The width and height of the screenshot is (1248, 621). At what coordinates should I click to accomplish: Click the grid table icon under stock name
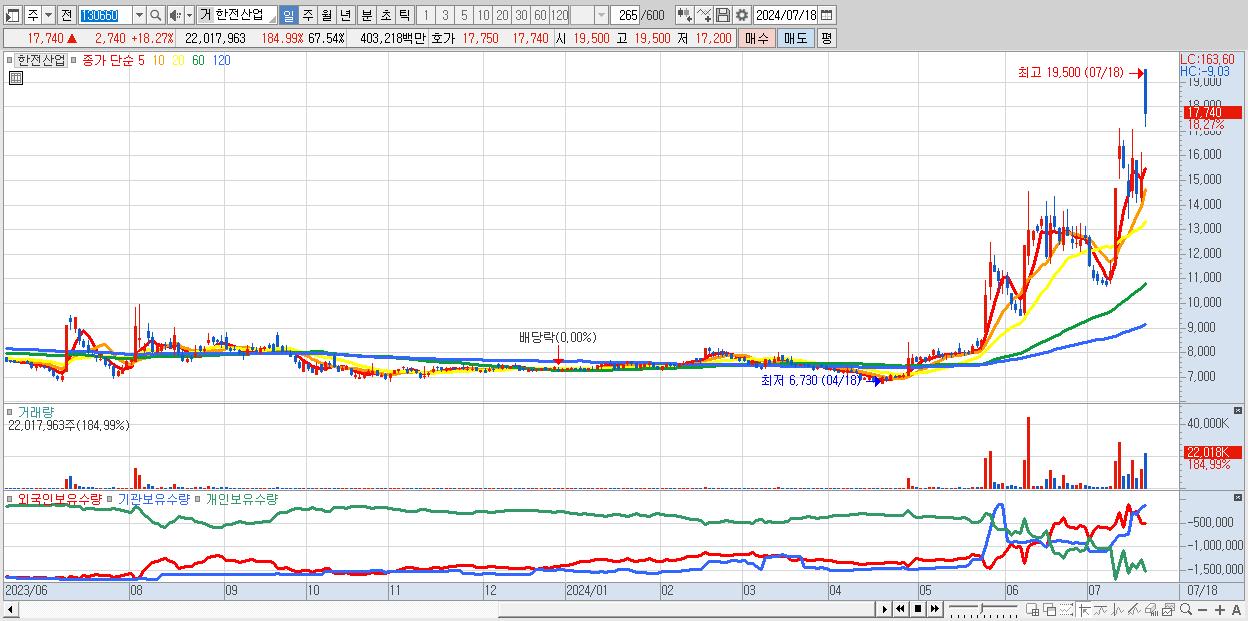16,78
